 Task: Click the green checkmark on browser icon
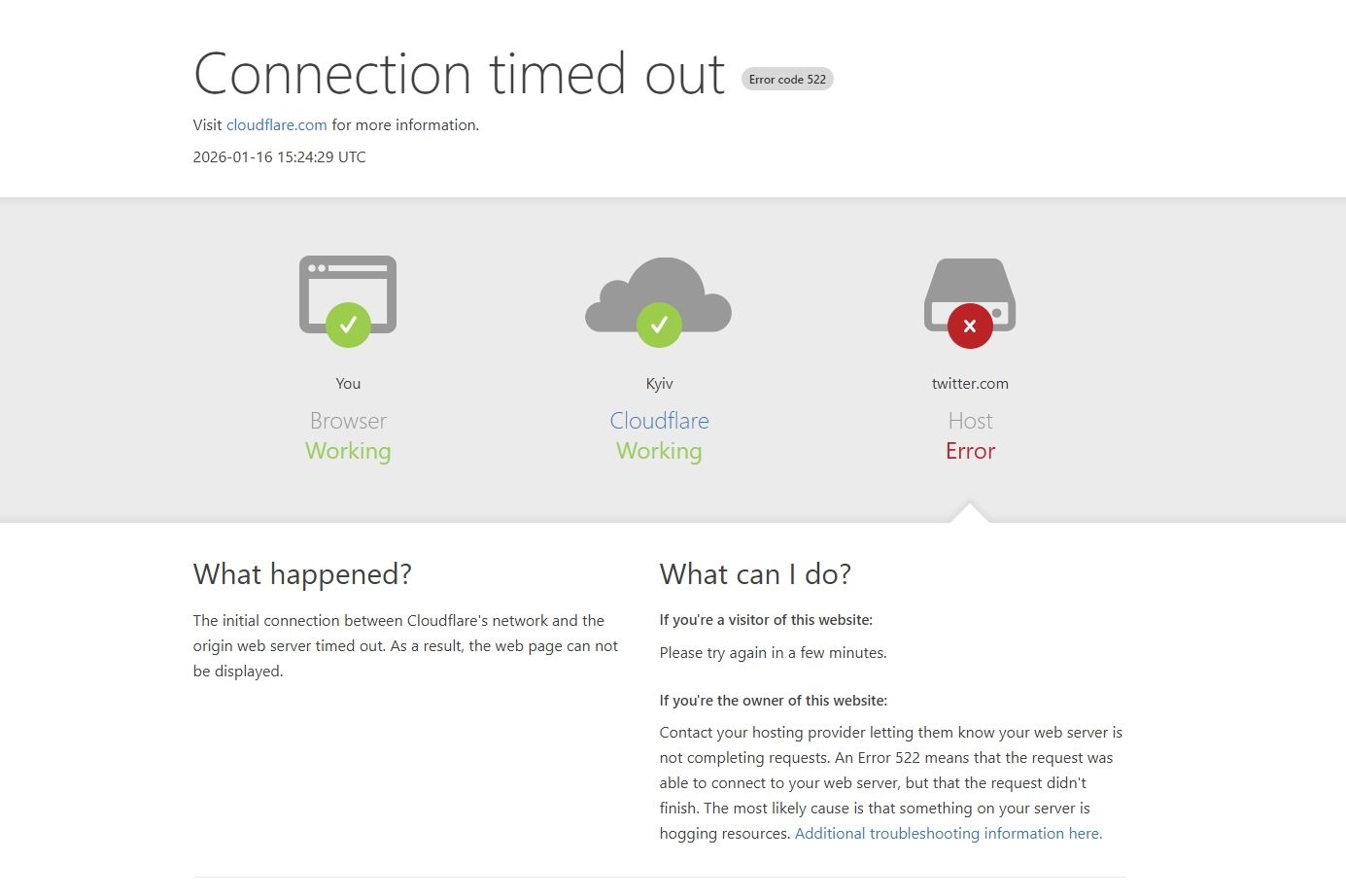[x=348, y=325]
